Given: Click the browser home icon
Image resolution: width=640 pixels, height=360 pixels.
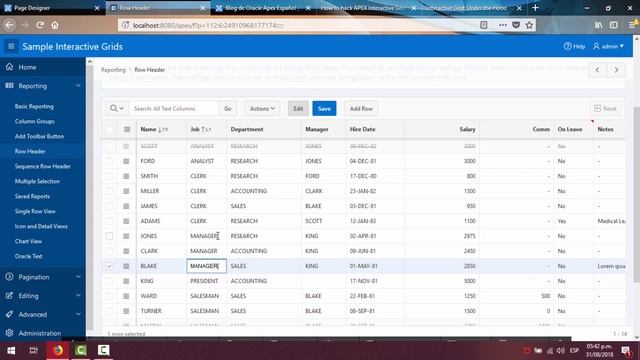Looking at the screenshot, I should click(x=55, y=25).
